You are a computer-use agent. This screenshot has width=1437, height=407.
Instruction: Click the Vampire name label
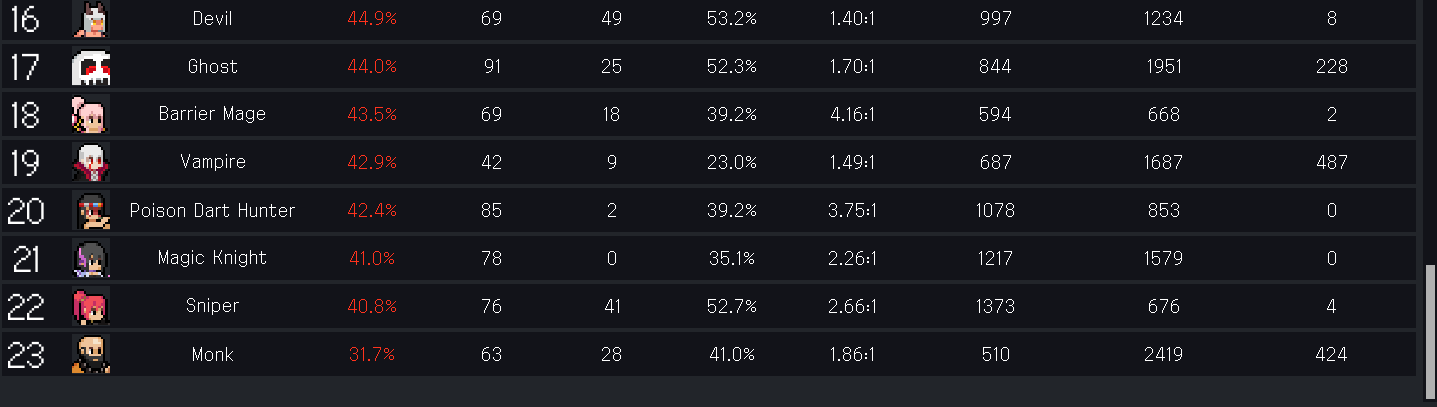[x=212, y=162]
